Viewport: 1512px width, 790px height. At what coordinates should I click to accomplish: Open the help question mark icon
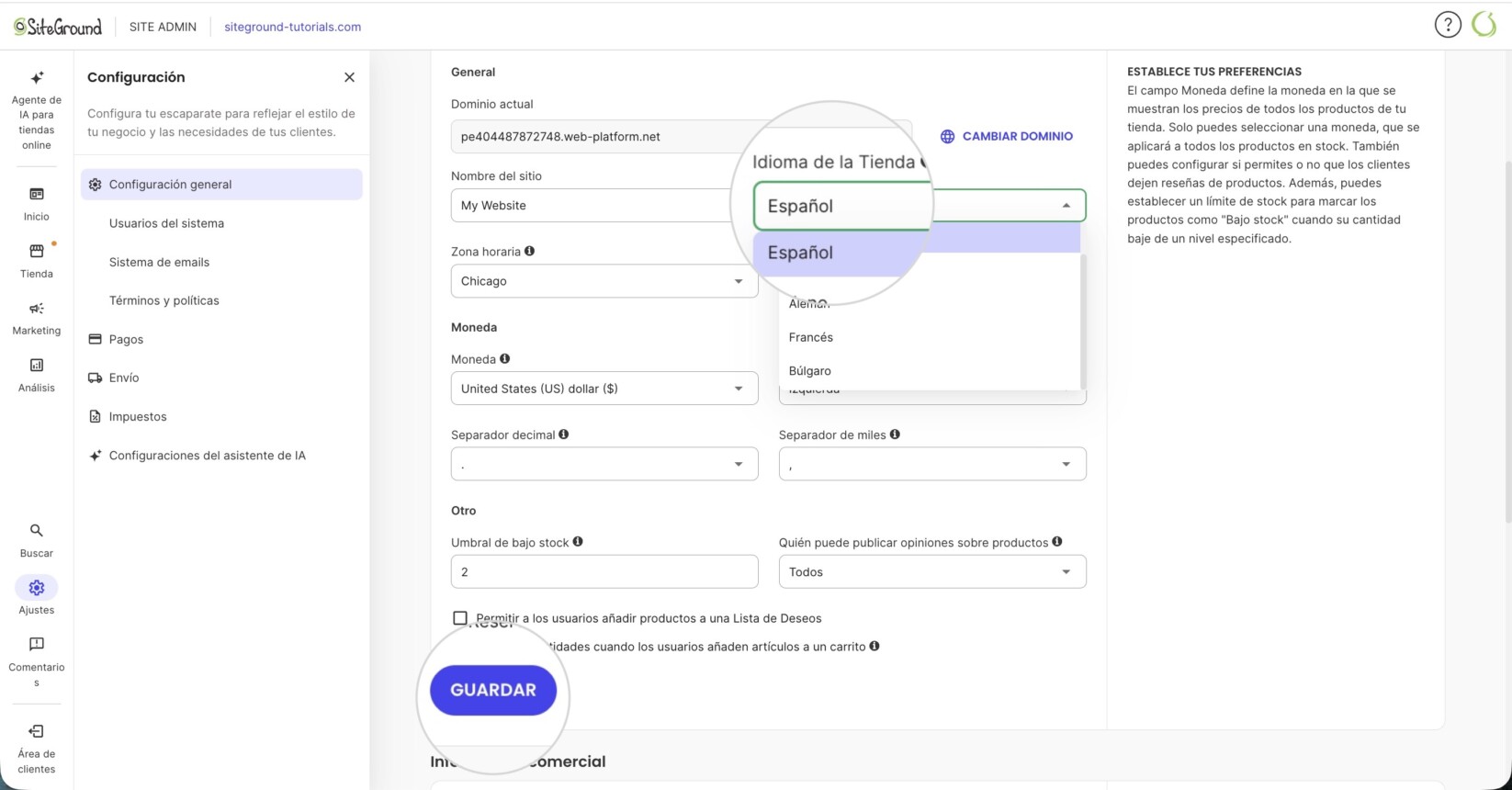(x=1448, y=25)
